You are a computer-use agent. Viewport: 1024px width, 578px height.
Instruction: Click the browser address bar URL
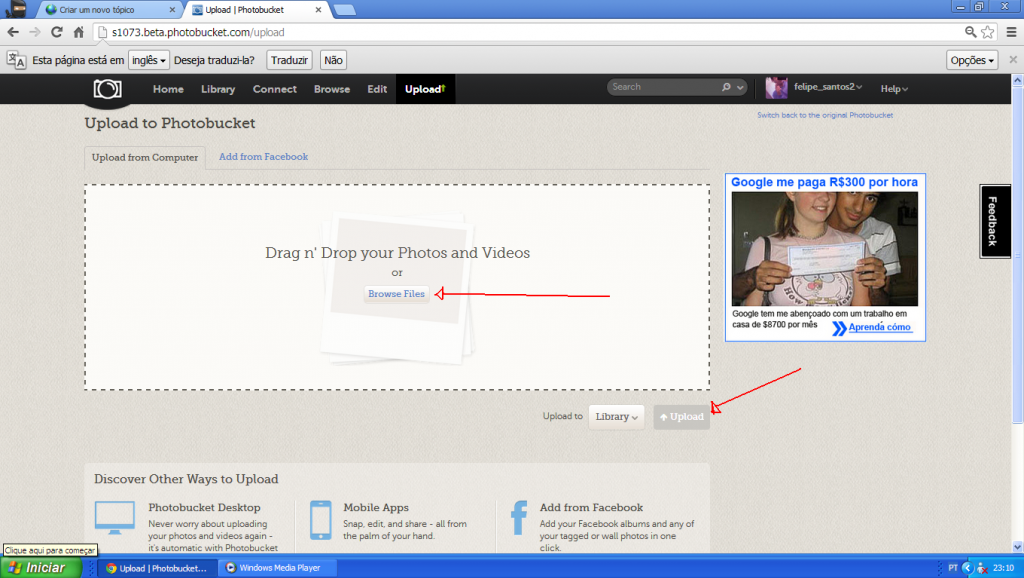(x=198, y=32)
